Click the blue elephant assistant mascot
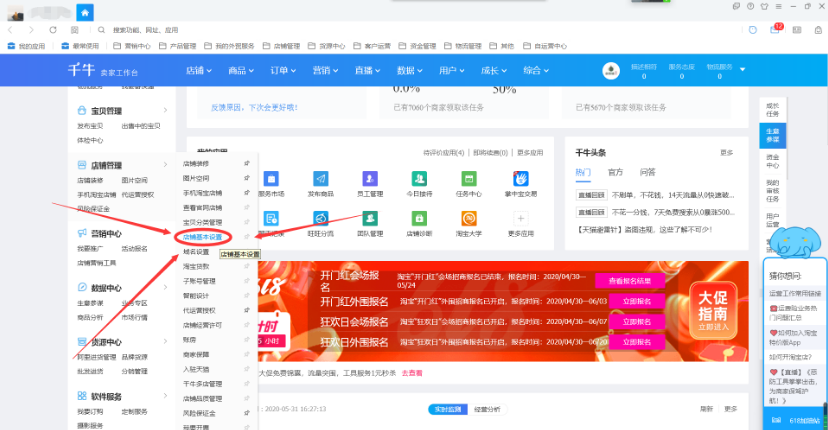The image size is (828, 430). (x=794, y=242)
